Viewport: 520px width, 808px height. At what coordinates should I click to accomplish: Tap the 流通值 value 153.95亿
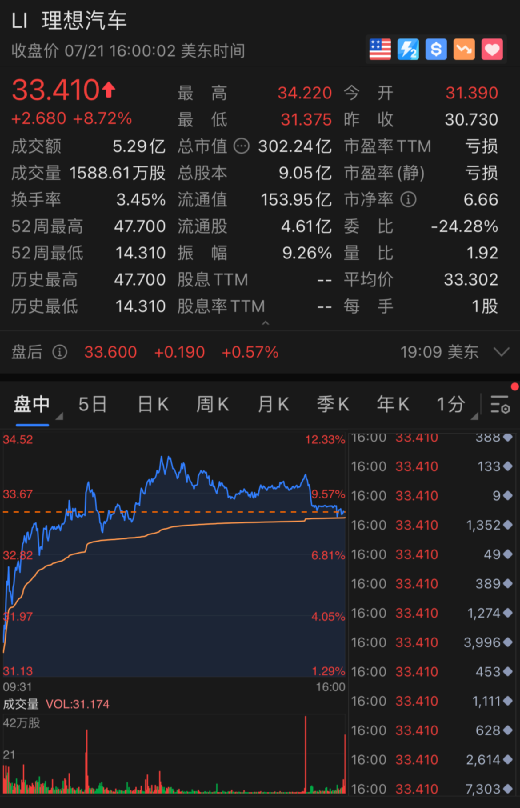point(296,200)
